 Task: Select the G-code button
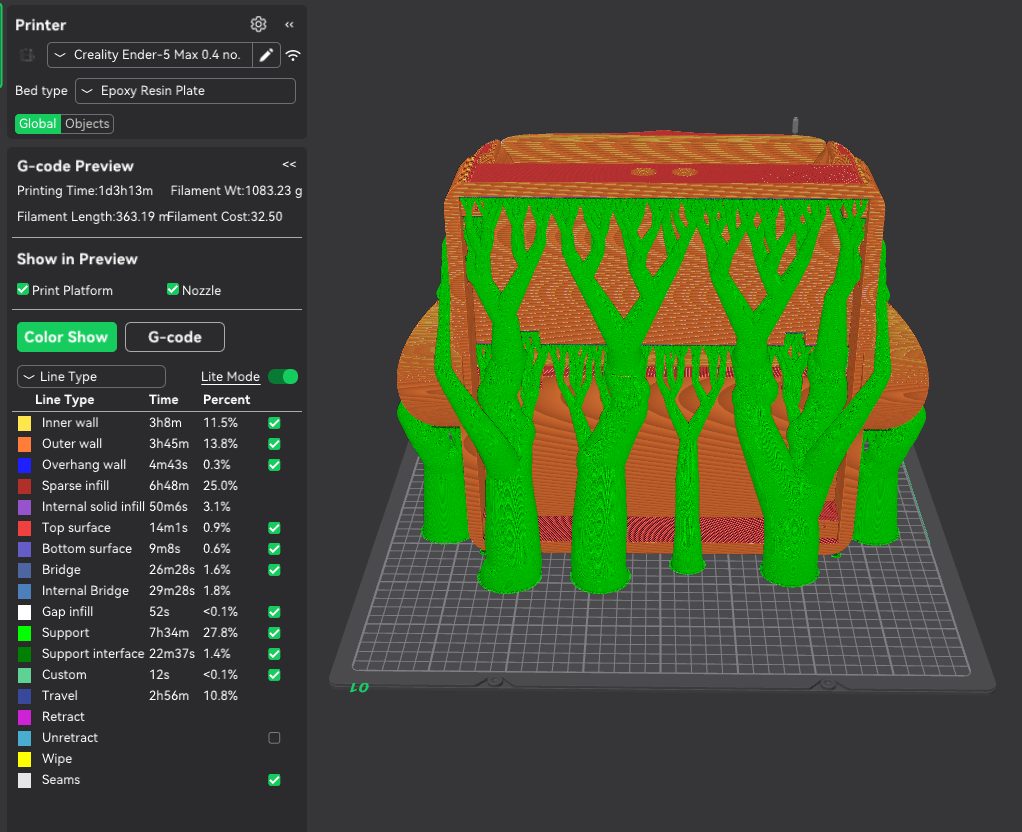175,337
